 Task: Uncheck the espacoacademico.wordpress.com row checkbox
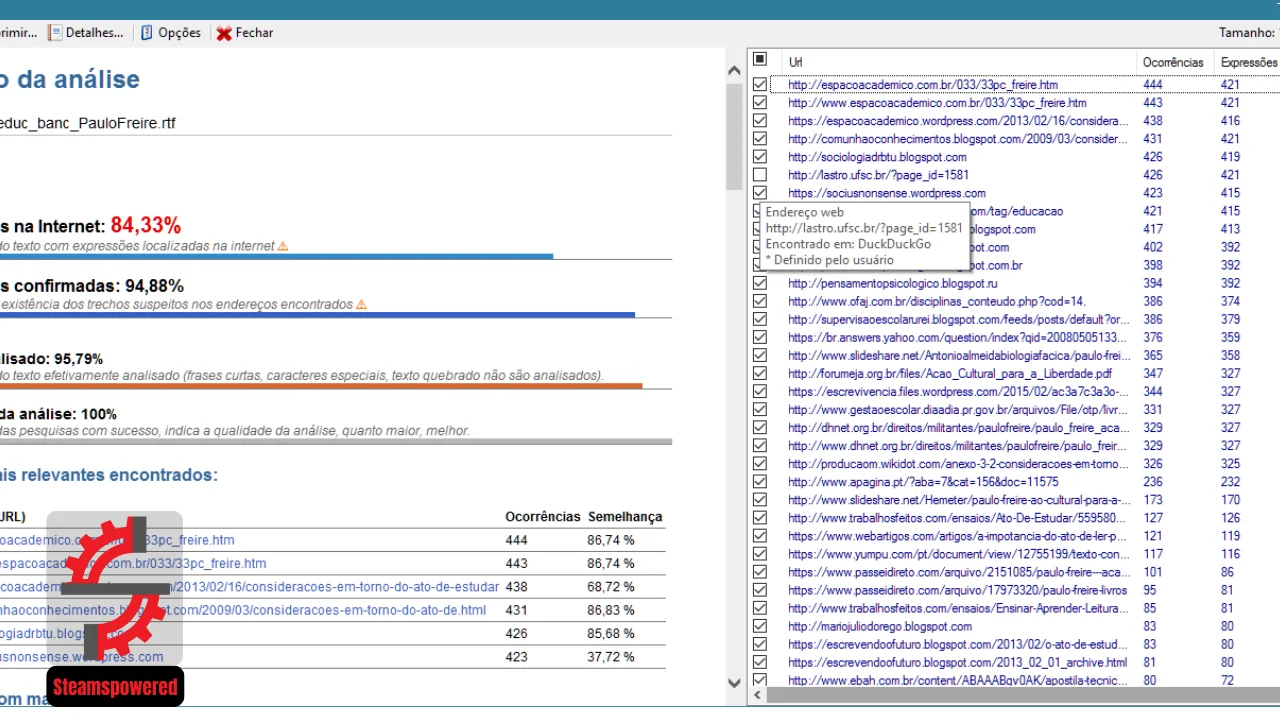(x=760, y=121)
